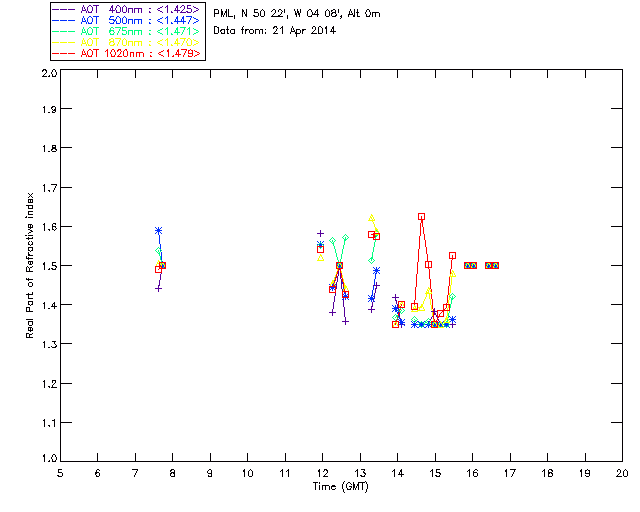Click the x-axis label 19
The height and width of the screenshot is (512, 640).
coord(585,473)
